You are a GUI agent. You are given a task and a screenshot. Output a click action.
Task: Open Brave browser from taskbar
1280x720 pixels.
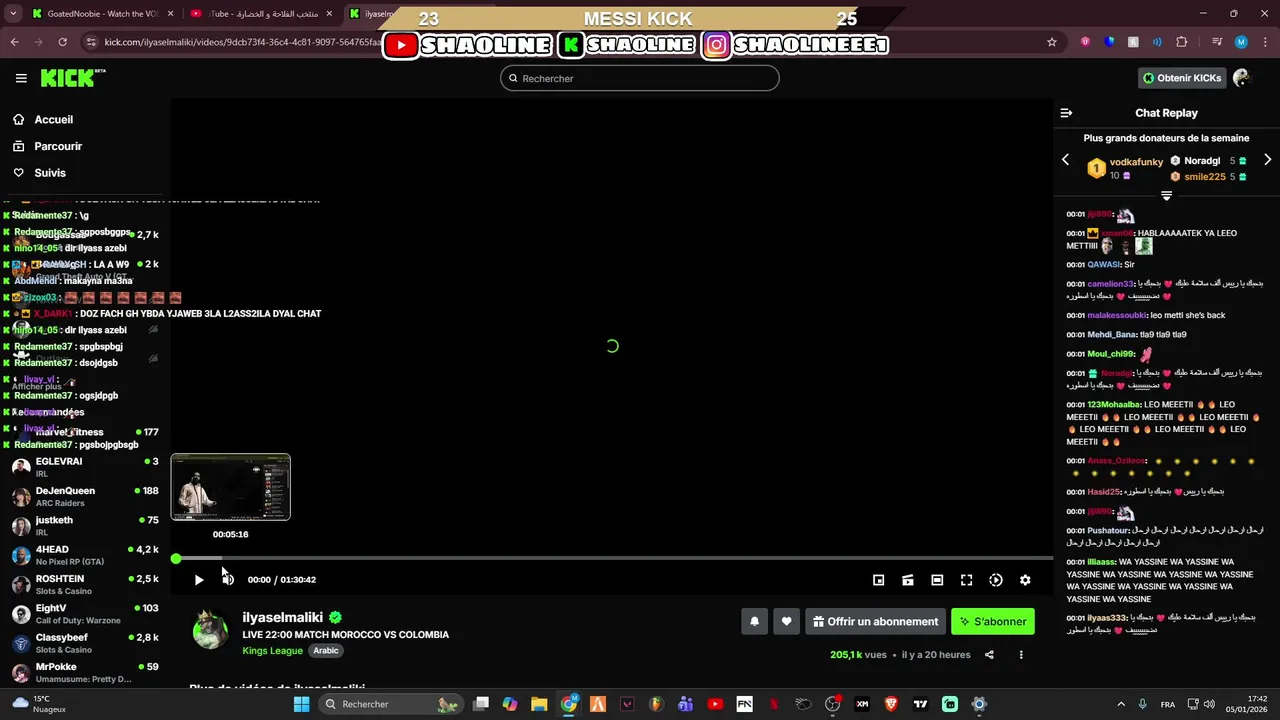tap(891, 704)
